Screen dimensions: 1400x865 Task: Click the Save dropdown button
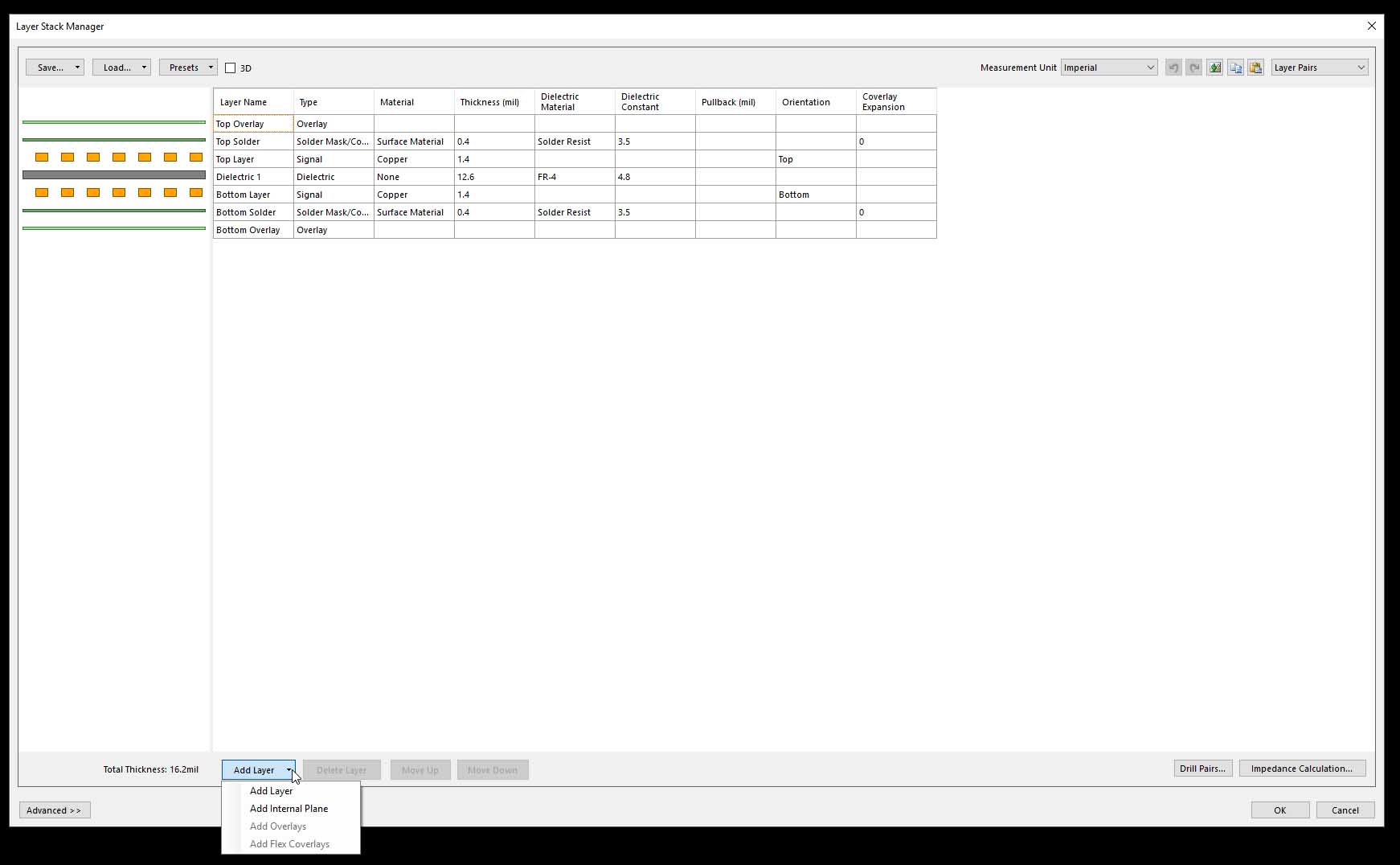54,68
